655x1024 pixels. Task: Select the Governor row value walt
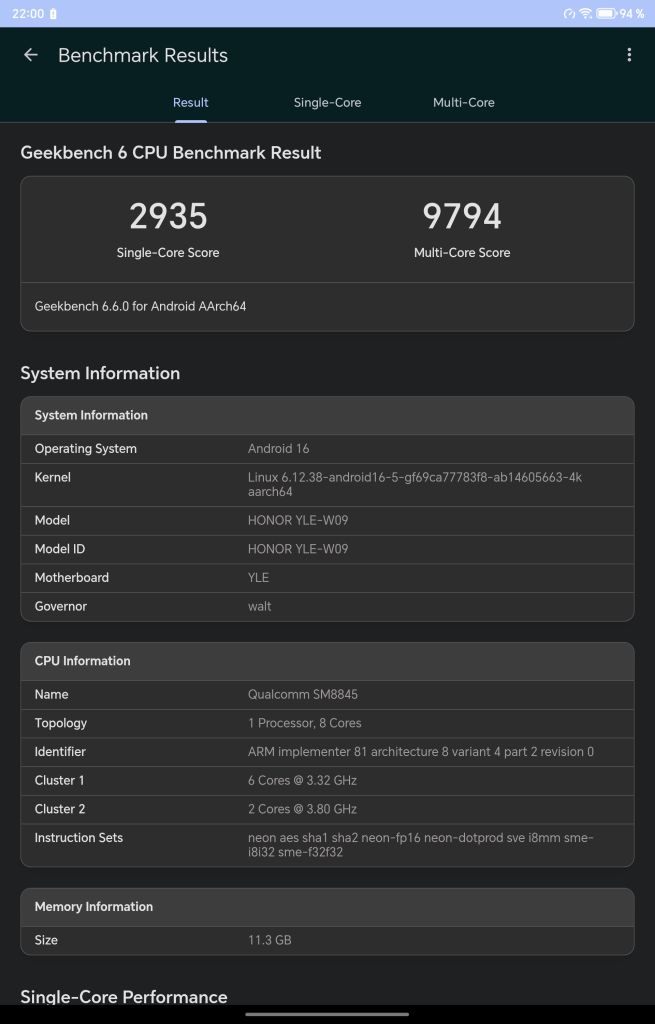coord(260,606)
